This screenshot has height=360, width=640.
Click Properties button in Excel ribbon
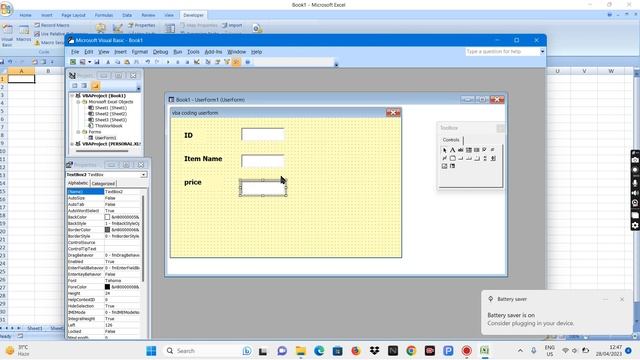click(x=142, y=25)
